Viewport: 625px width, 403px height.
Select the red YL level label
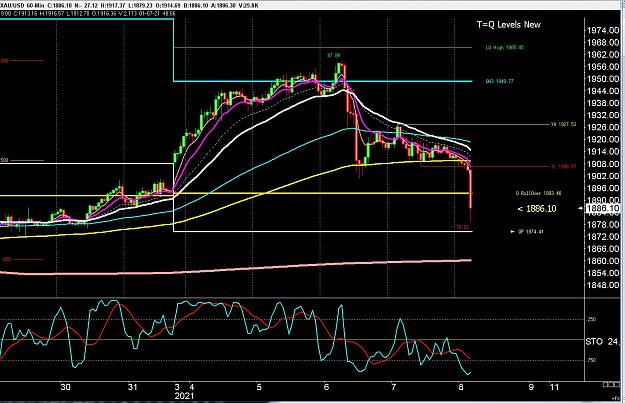click(x=564, y=167)
